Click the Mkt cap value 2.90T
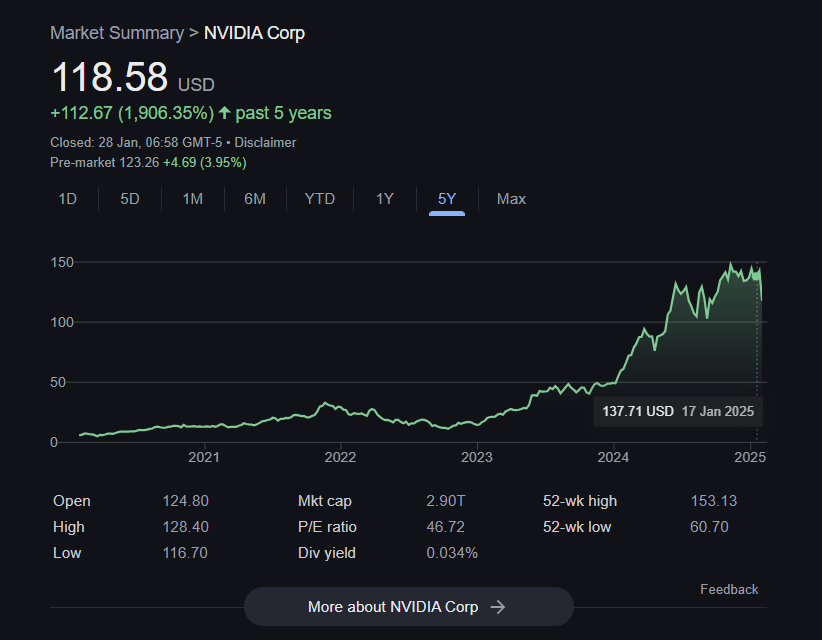The width and height of the screenshot is (822, 640). pyautogui.click(x=446, y=501)
